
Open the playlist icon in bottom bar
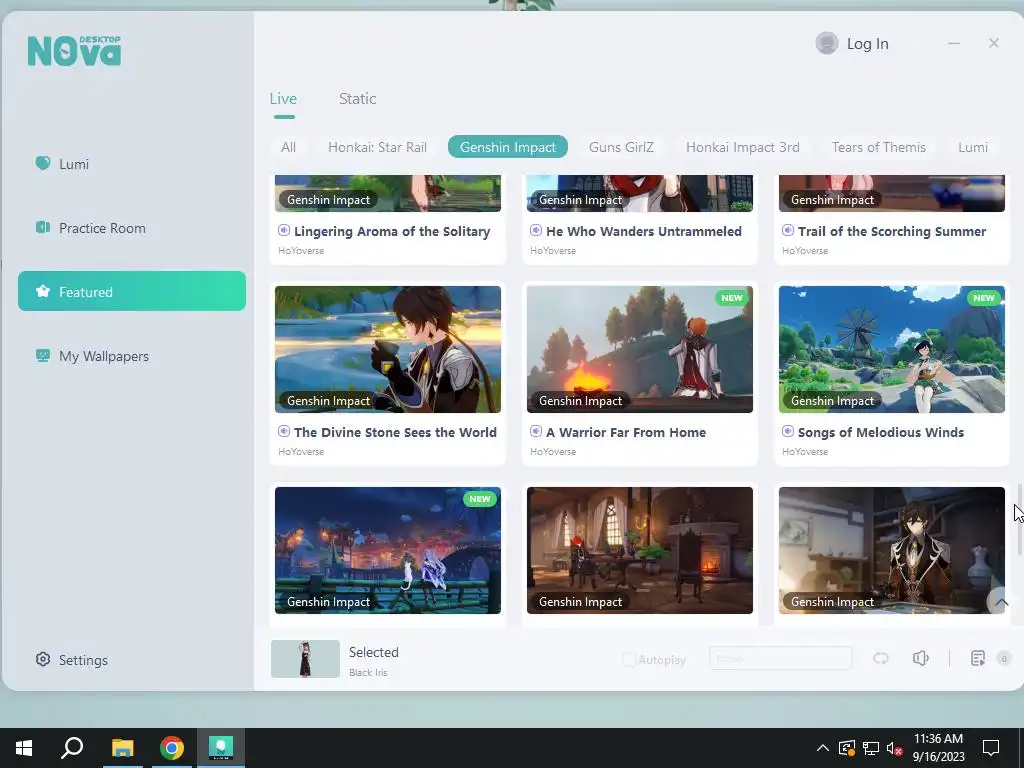pyautogui.click(x=978, y=658)
